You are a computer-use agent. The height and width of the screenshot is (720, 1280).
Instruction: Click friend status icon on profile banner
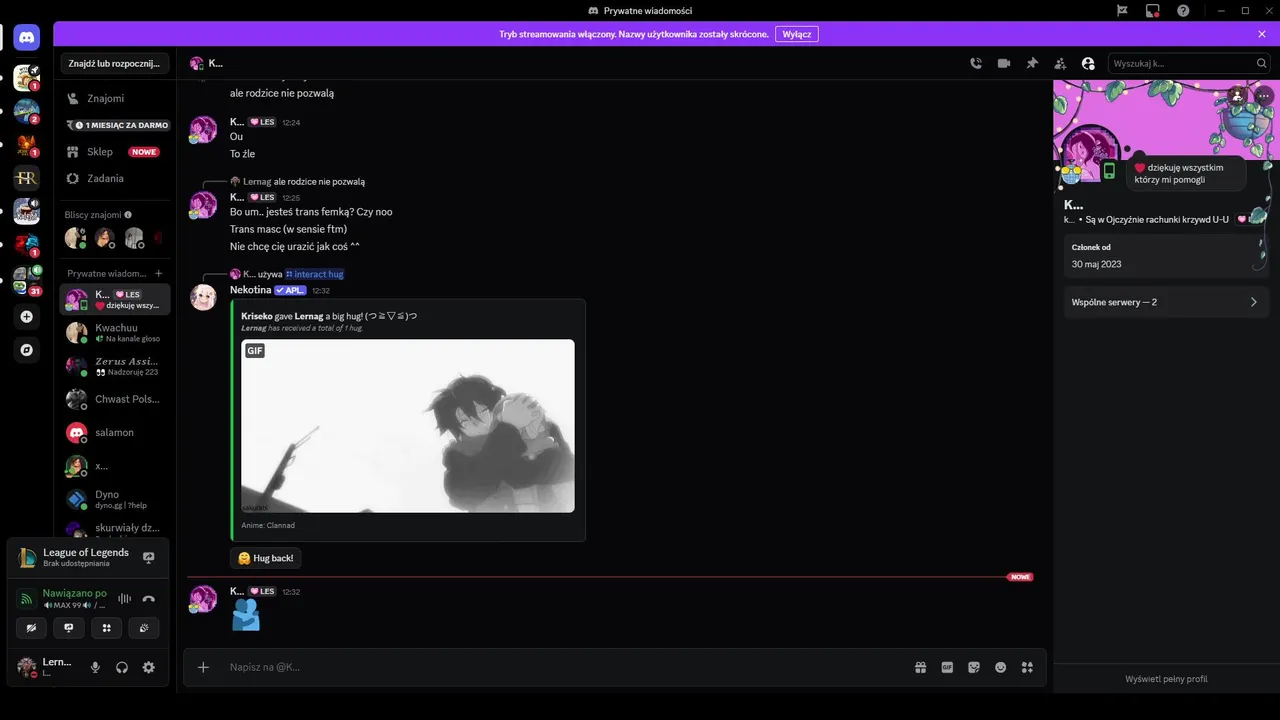(x=1237, y=95)
